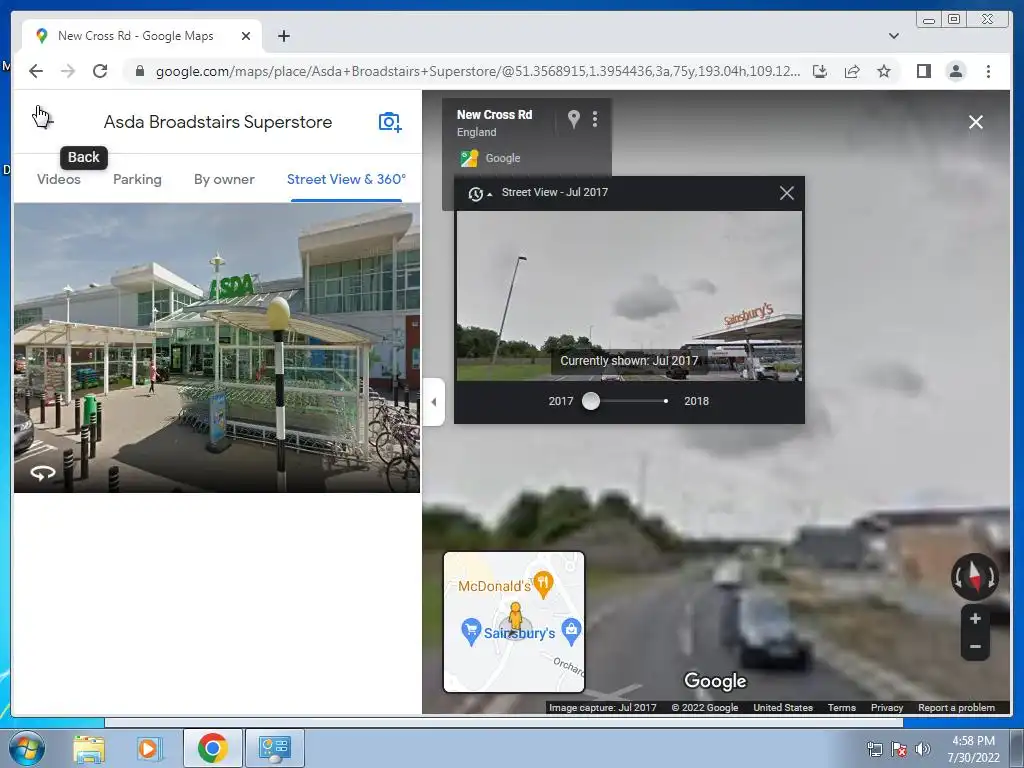1024x768 pixels.
Task: Zoom in with the plus button
Action: point(975,618)
